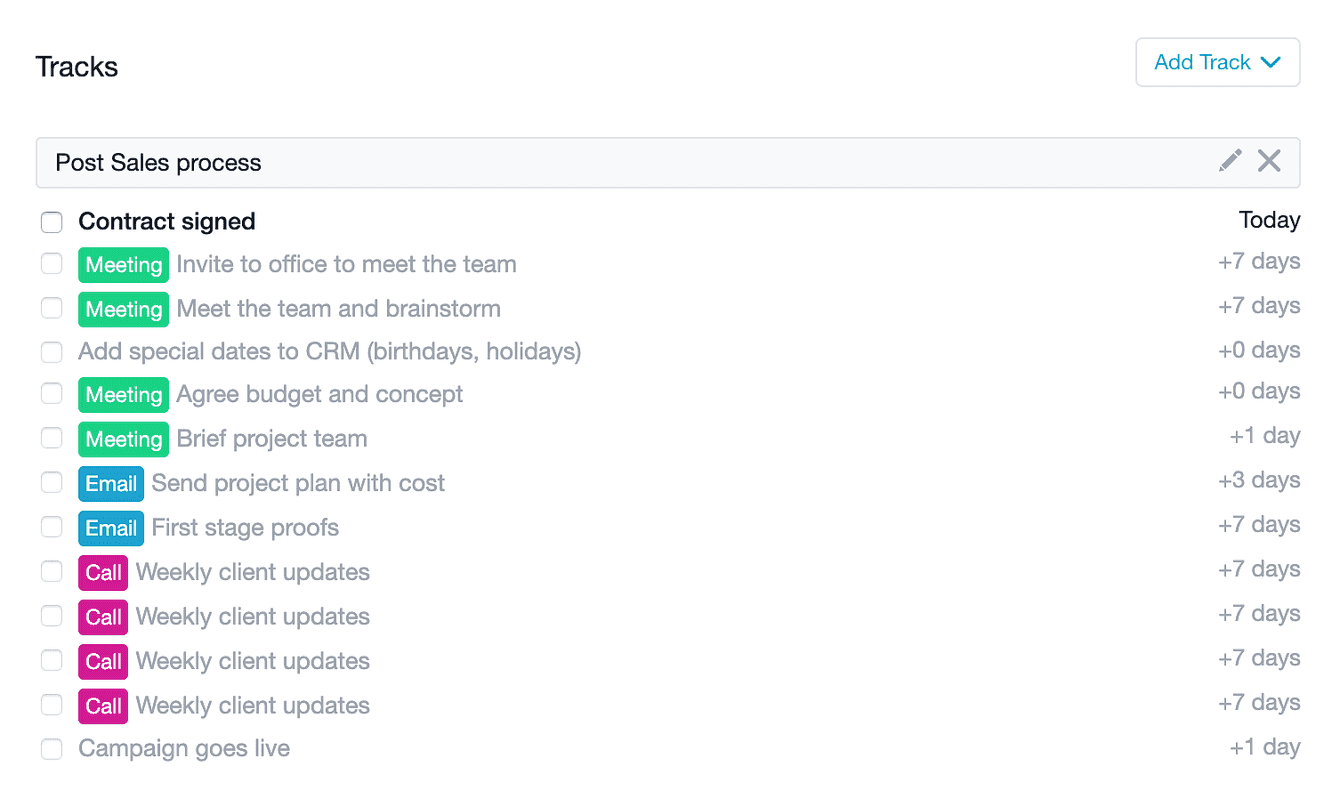Screen dimensions: 1340x790
Task: Remove the Post Sales process track
Action: pyautogui.click(x=1269, y=161)
